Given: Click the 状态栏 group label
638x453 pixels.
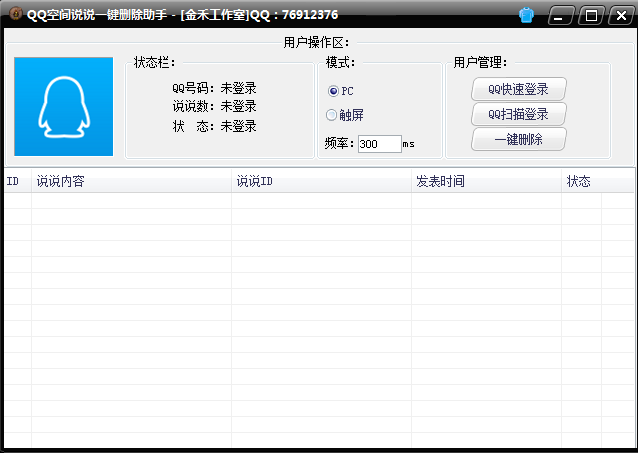Looking at the screenshot, I should click(155, 62).
